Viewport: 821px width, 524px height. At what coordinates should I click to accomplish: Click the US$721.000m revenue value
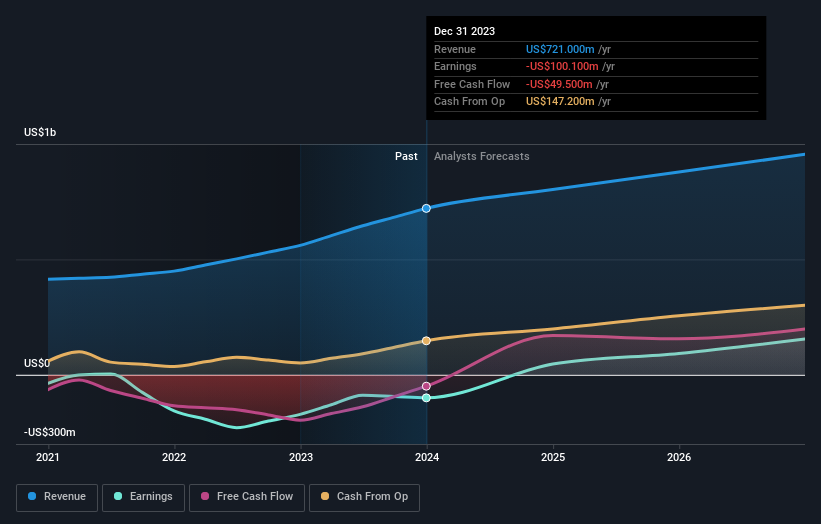(560, 49)
